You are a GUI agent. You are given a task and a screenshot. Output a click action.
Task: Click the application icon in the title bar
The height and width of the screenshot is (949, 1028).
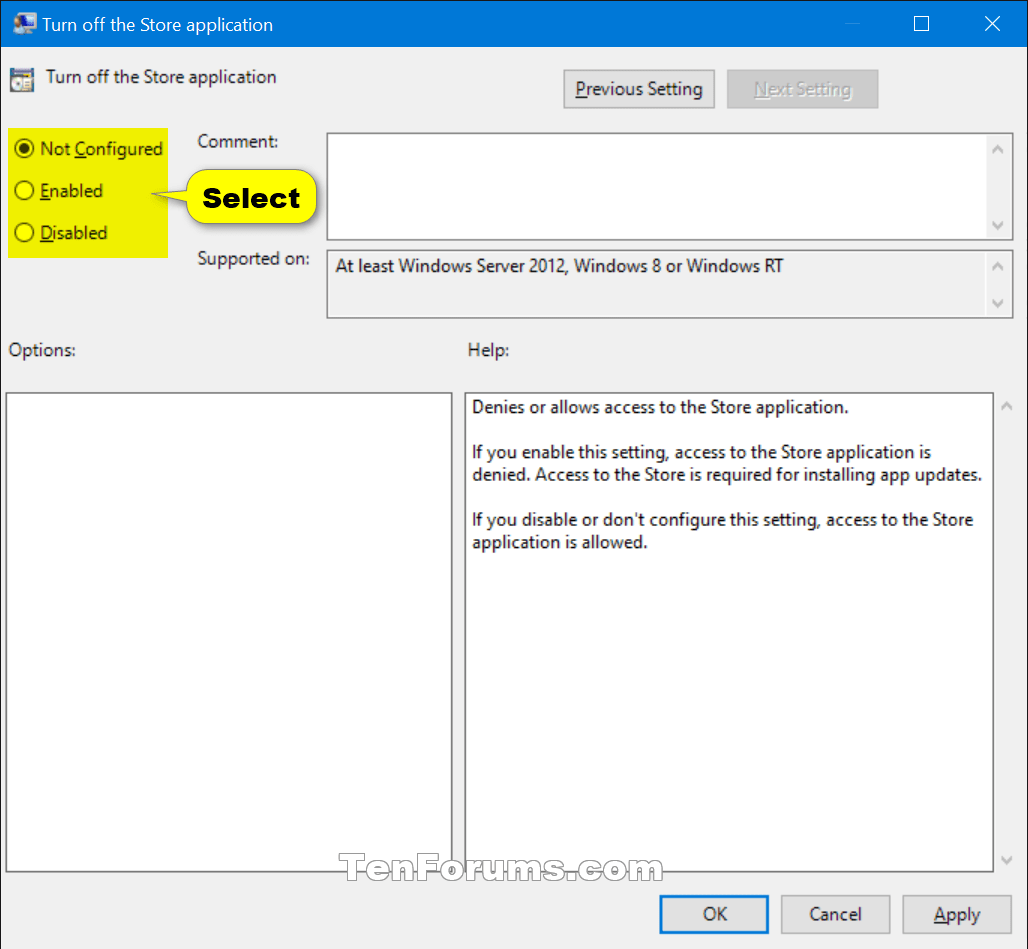(24, 23)
